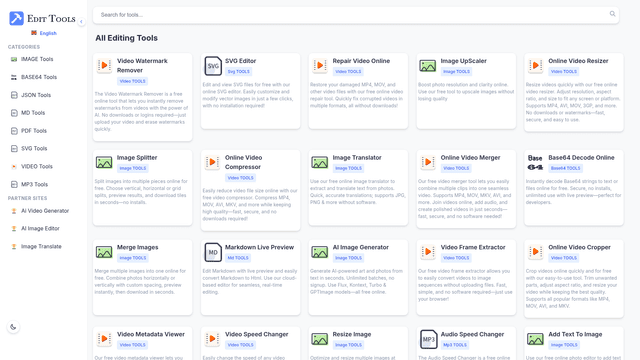Open the AI Image Generator title
The height and width of the screenshot is (360, 640).
tap(360, 247)
